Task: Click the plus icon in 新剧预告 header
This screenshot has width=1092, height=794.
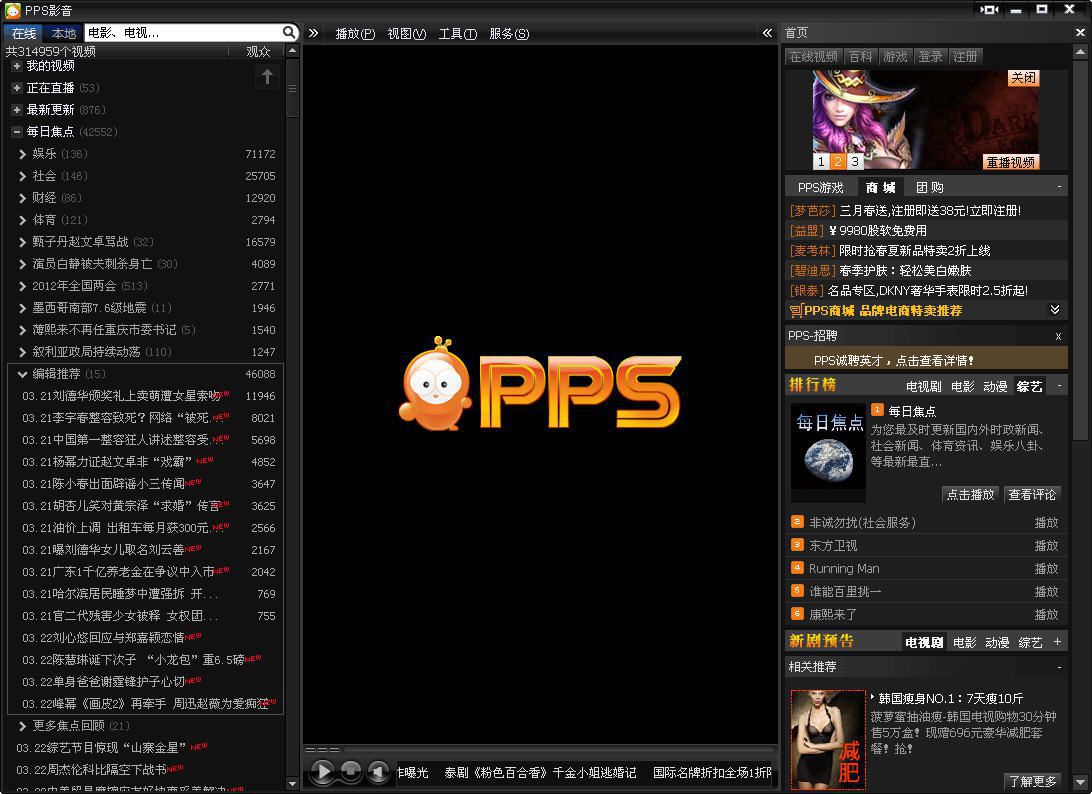Action: tap(1057, 641)
